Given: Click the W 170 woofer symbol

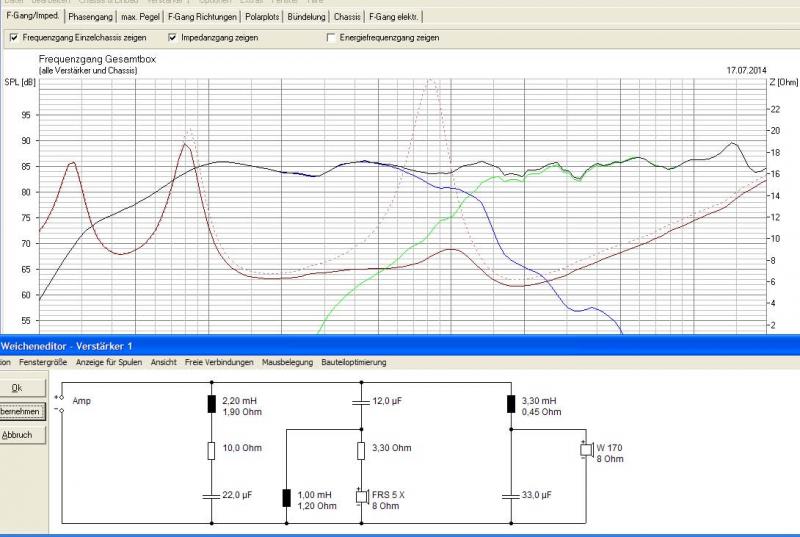Looking at the screenshot, I should 586,451.
